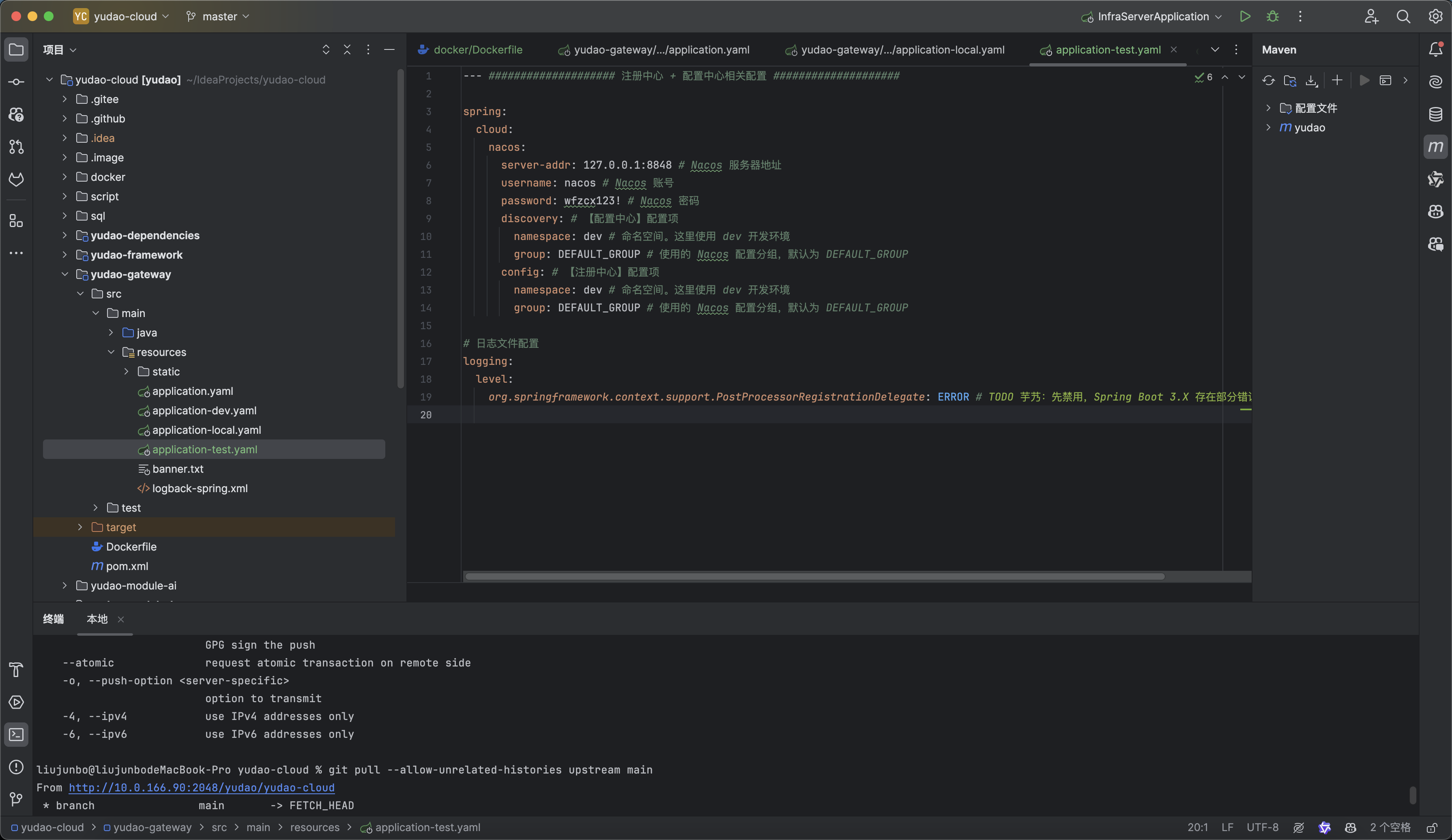Download Maven sources and documentation
The width and height of the screenshot is (1452, 840).
click(1311, 81)
